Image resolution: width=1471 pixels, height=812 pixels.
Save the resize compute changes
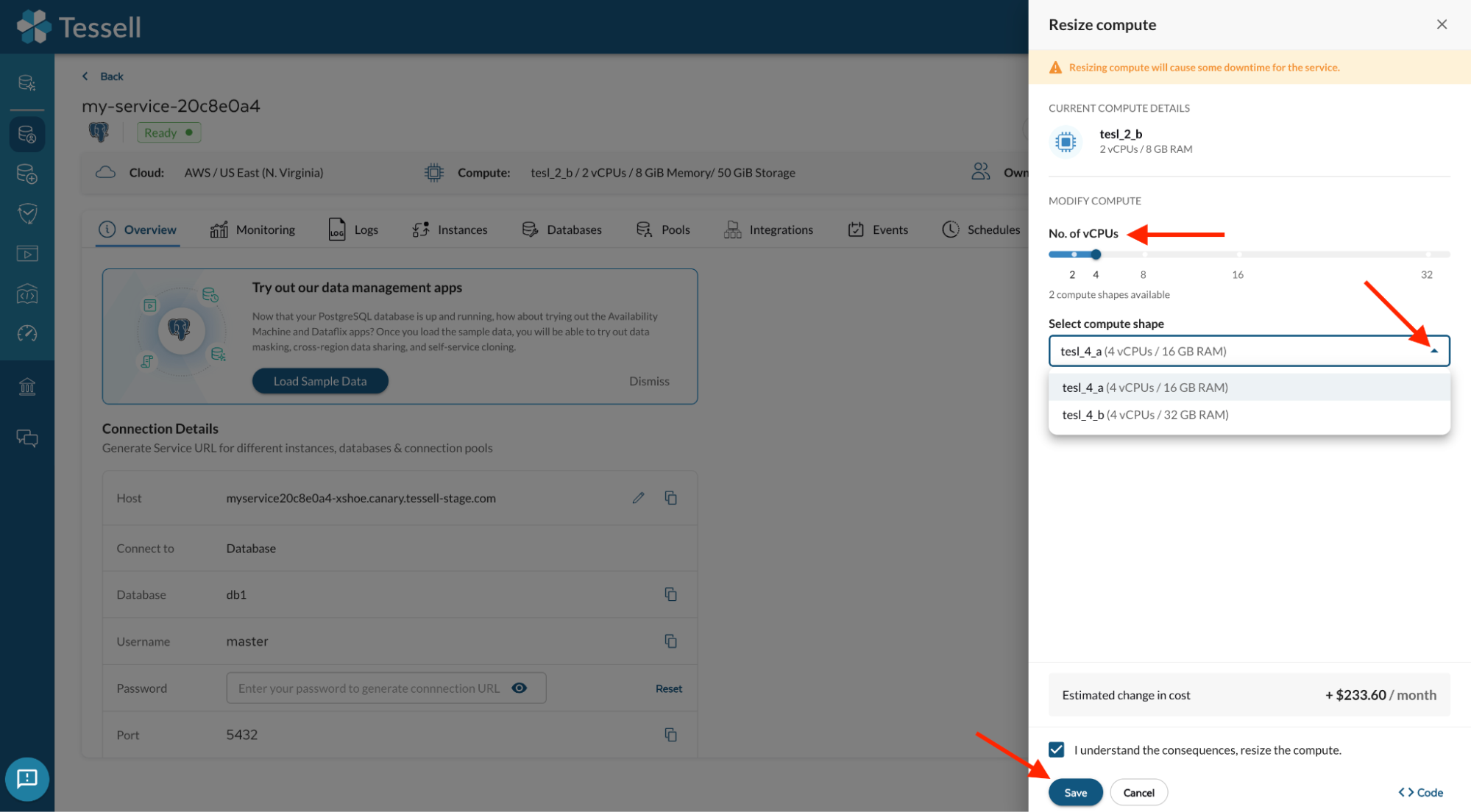[x=1075, y=792]
